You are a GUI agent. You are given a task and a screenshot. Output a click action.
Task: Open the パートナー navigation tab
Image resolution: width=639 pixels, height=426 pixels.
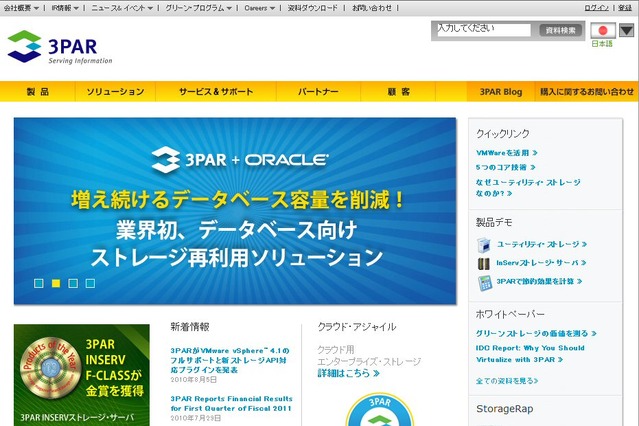(318, 92)
